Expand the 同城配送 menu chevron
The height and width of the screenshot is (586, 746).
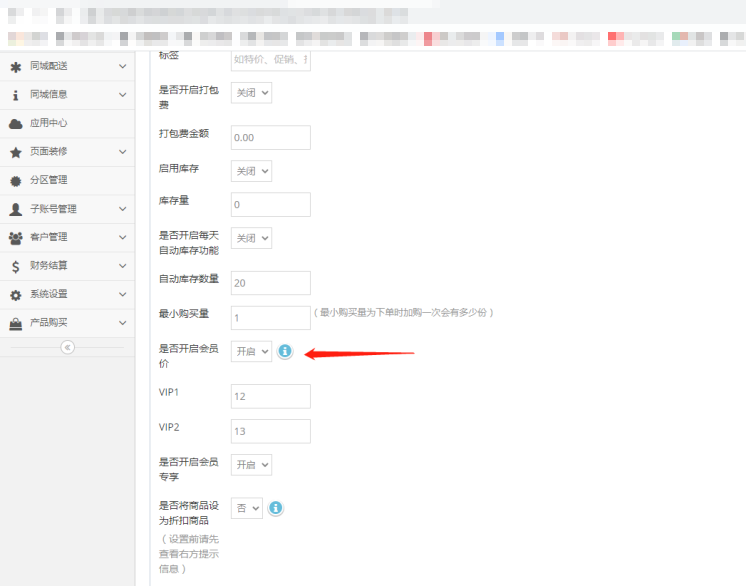(123, 66)
